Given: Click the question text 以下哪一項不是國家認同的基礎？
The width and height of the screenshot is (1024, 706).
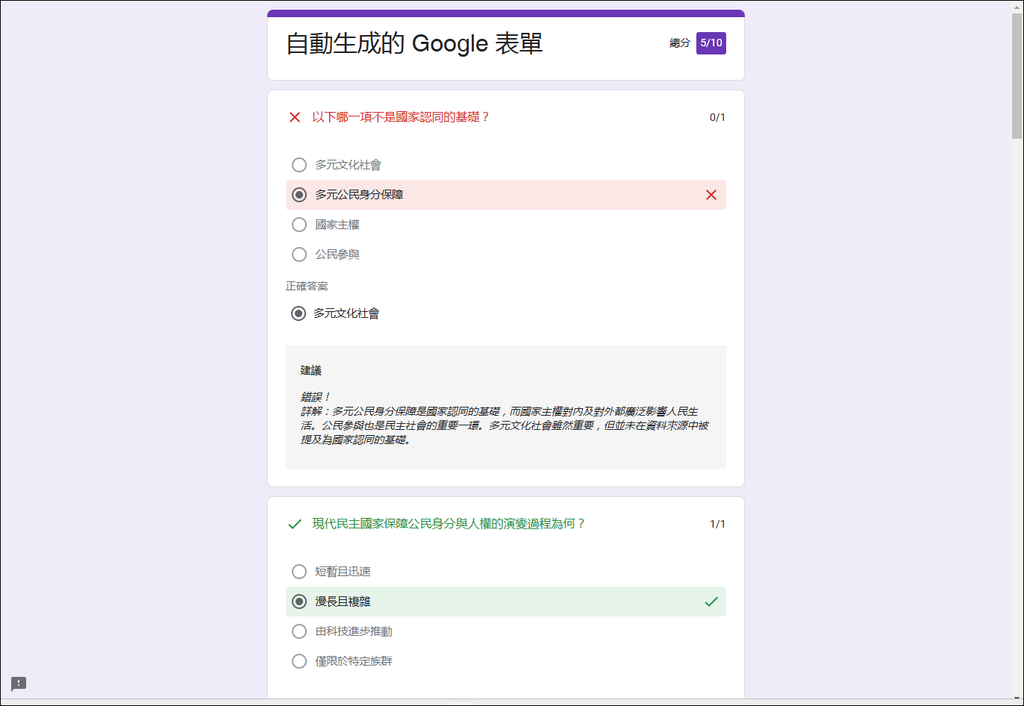Looking at the screenshot, I should click(401, 117).
